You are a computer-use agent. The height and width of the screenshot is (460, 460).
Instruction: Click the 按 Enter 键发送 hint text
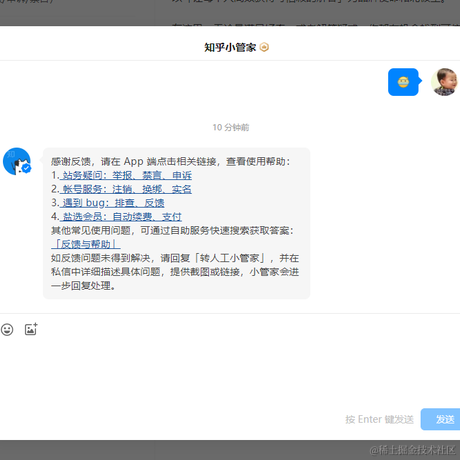pyautogui.click(x=379, y=419)
